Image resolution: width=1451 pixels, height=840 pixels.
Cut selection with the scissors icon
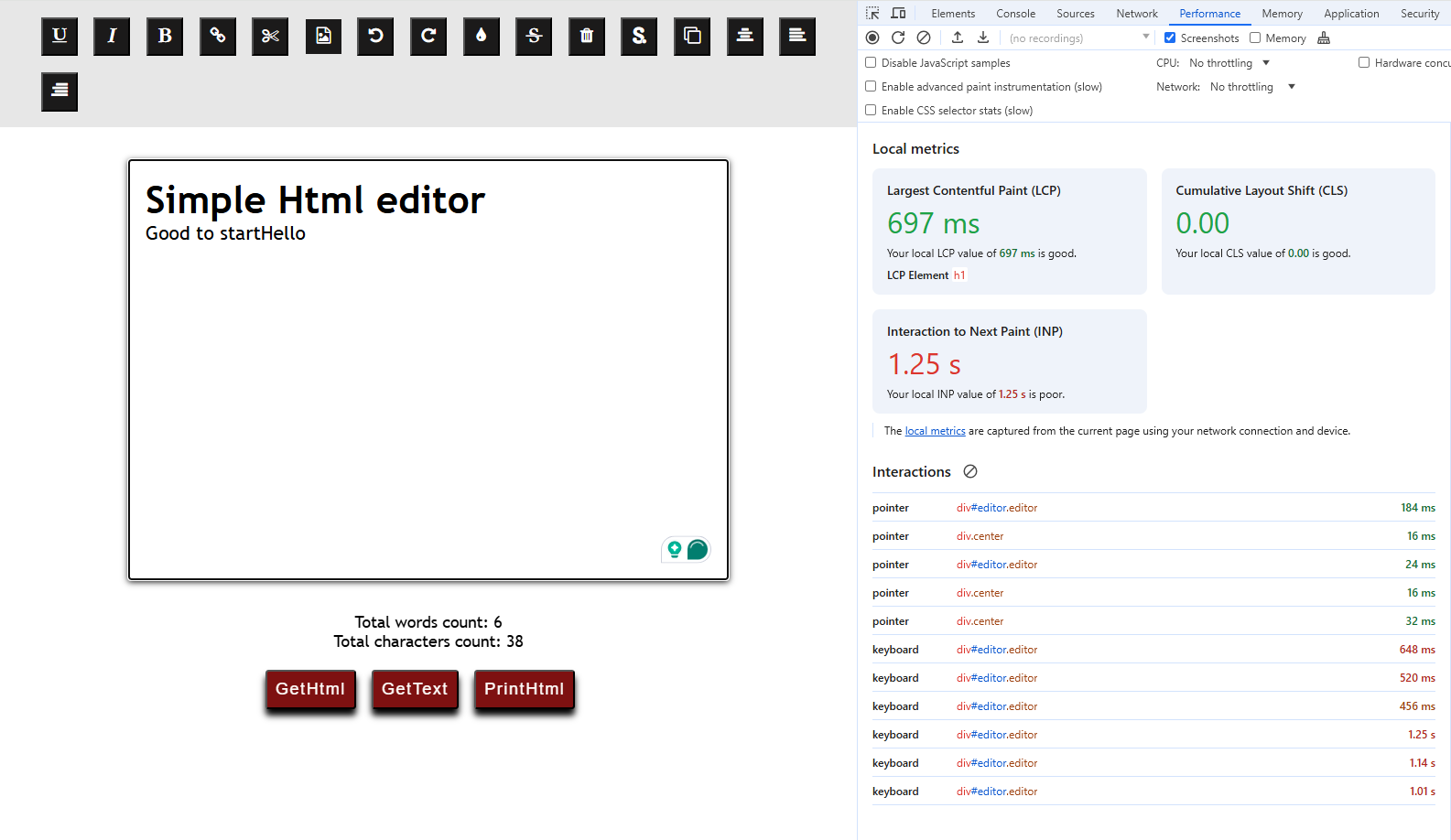click(x=270, y=36)
